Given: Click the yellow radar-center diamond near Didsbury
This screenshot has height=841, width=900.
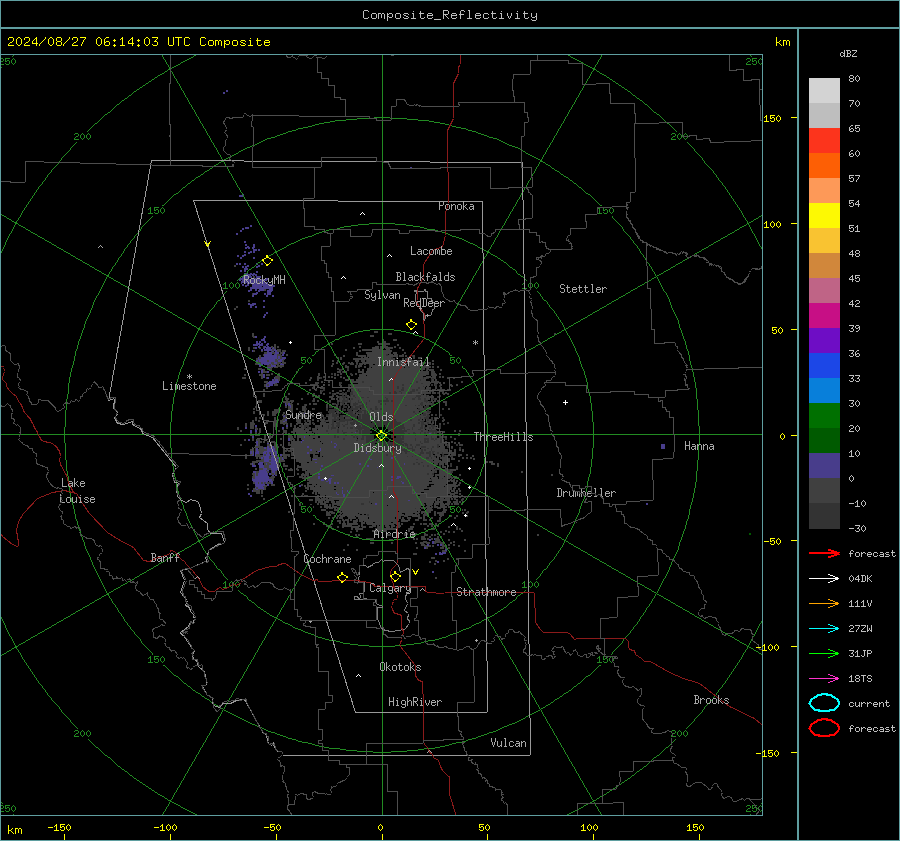Looking at the screenshot, I should (381, 436).
